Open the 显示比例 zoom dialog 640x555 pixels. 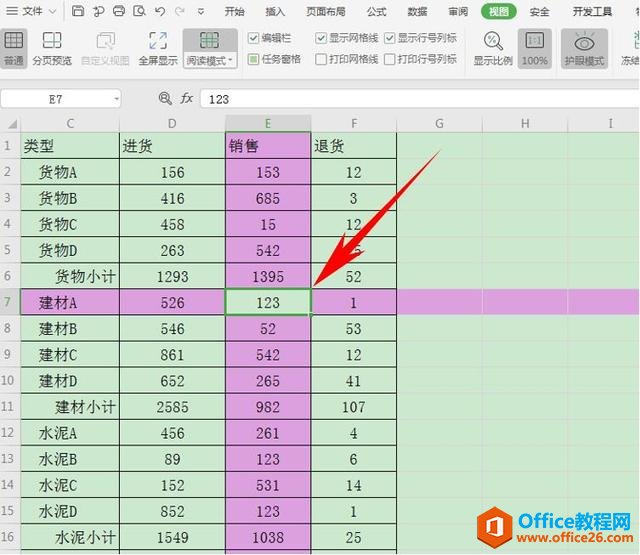tap(493, 48)
